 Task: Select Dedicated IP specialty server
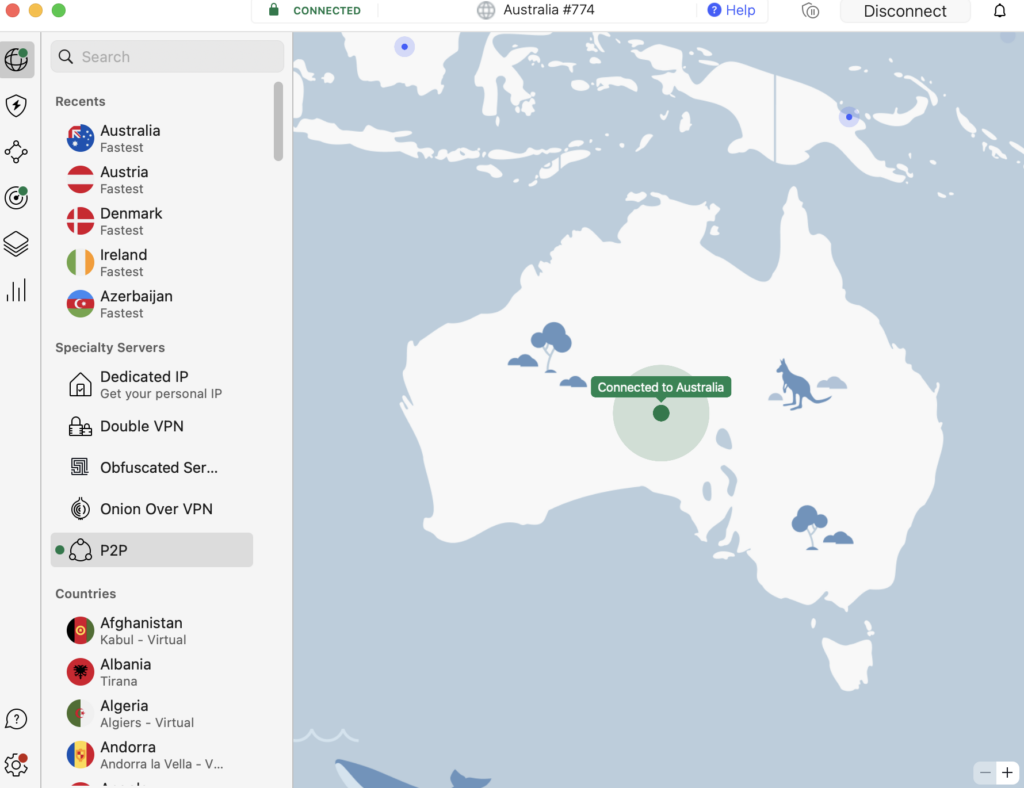(x=152, y=385)
